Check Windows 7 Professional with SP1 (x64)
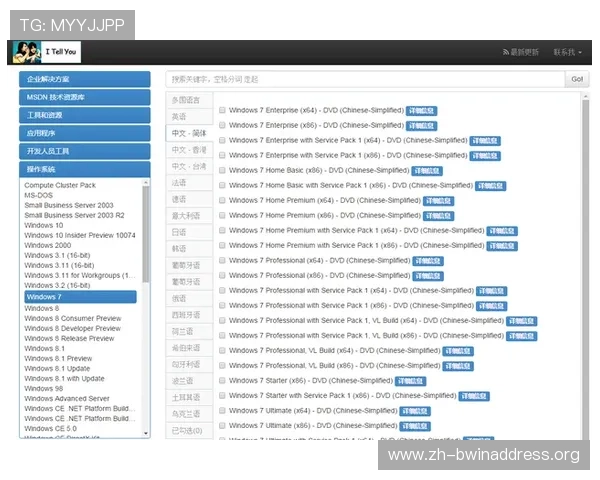Image resolution: width=600 pixels, height=480 pixels. tap(222, 291)
